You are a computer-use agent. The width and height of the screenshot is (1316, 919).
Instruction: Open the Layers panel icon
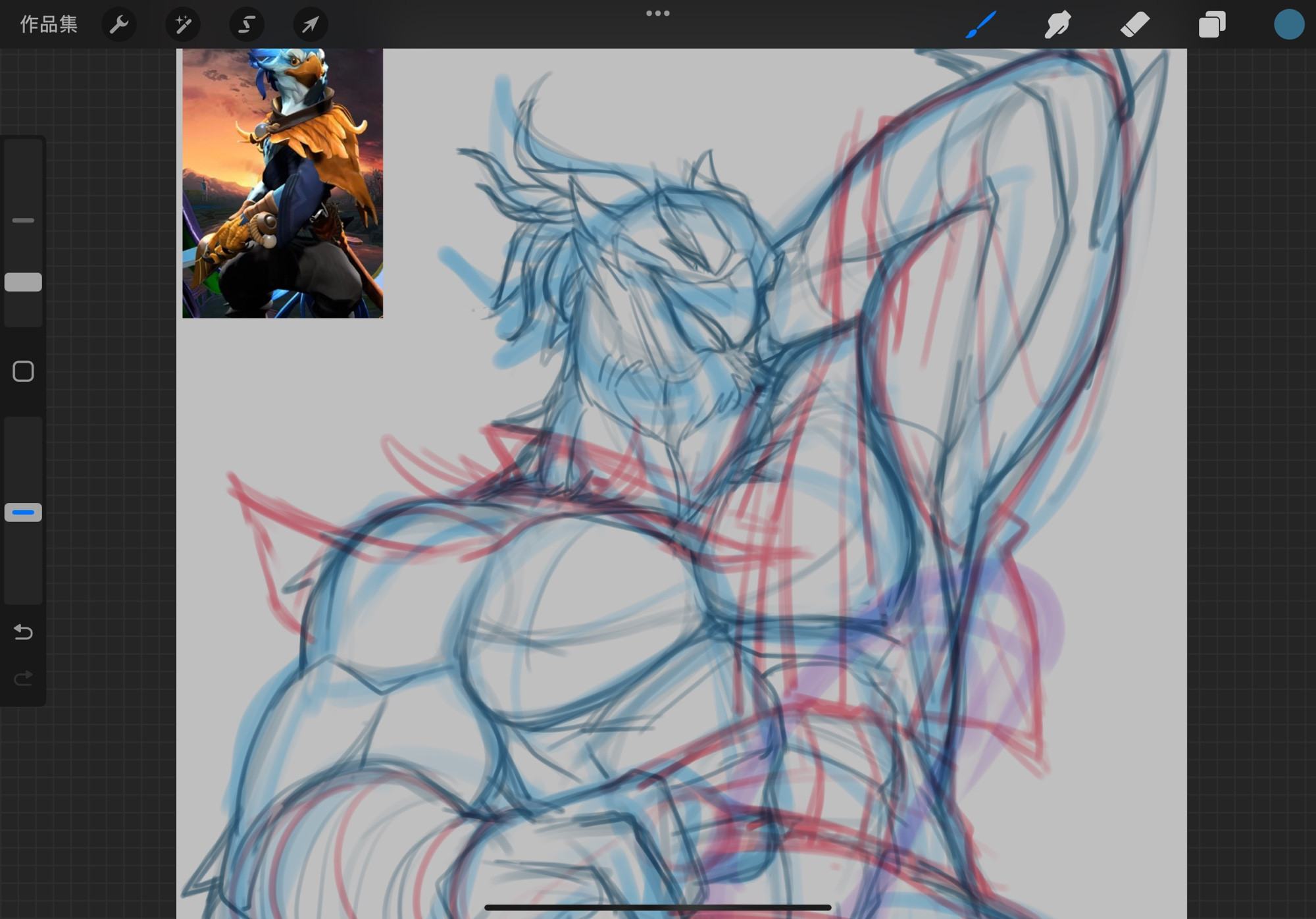[x=1212, y=24]
